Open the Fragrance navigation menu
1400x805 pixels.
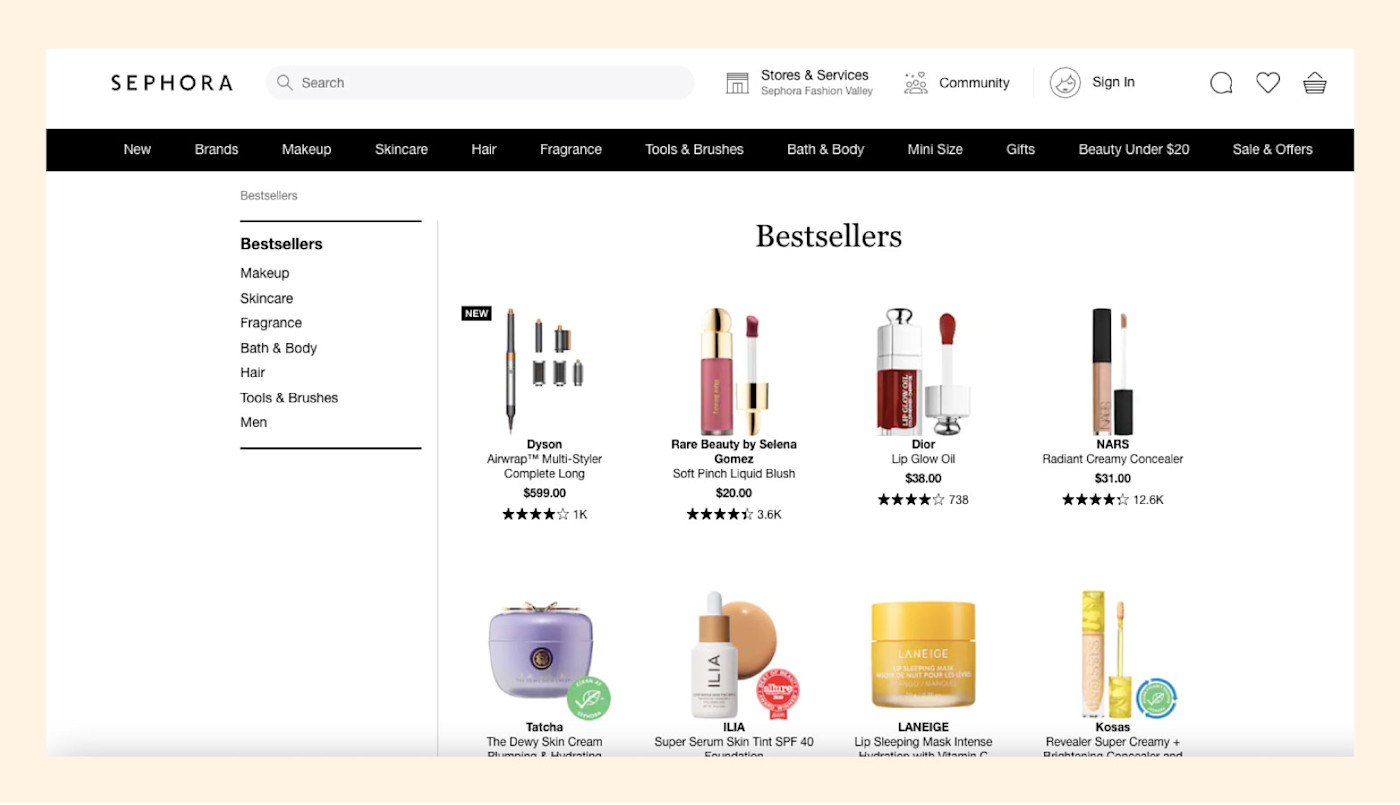coord(571,149)
